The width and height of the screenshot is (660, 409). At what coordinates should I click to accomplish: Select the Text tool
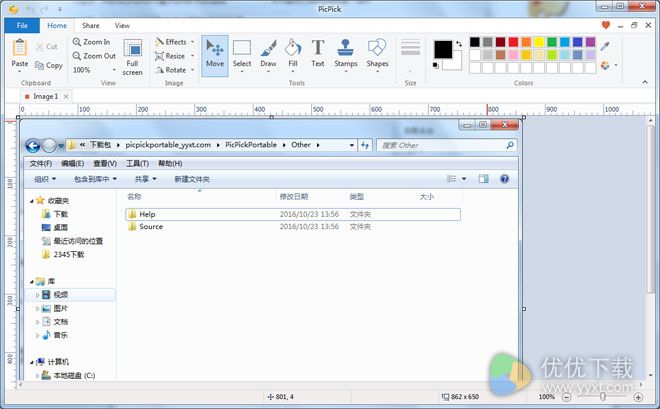pyautogui.click(x=318, y=53)
